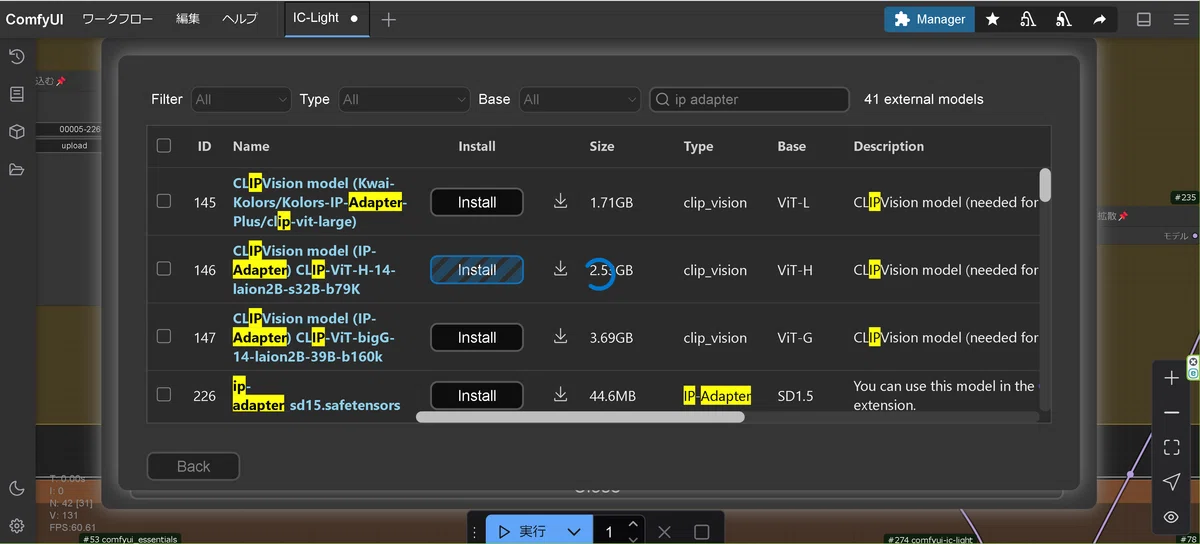This screenshot has height=544, width=1200.
Task: Click the 'SD1.5' base cell
Action: click(x=795, y=396)
